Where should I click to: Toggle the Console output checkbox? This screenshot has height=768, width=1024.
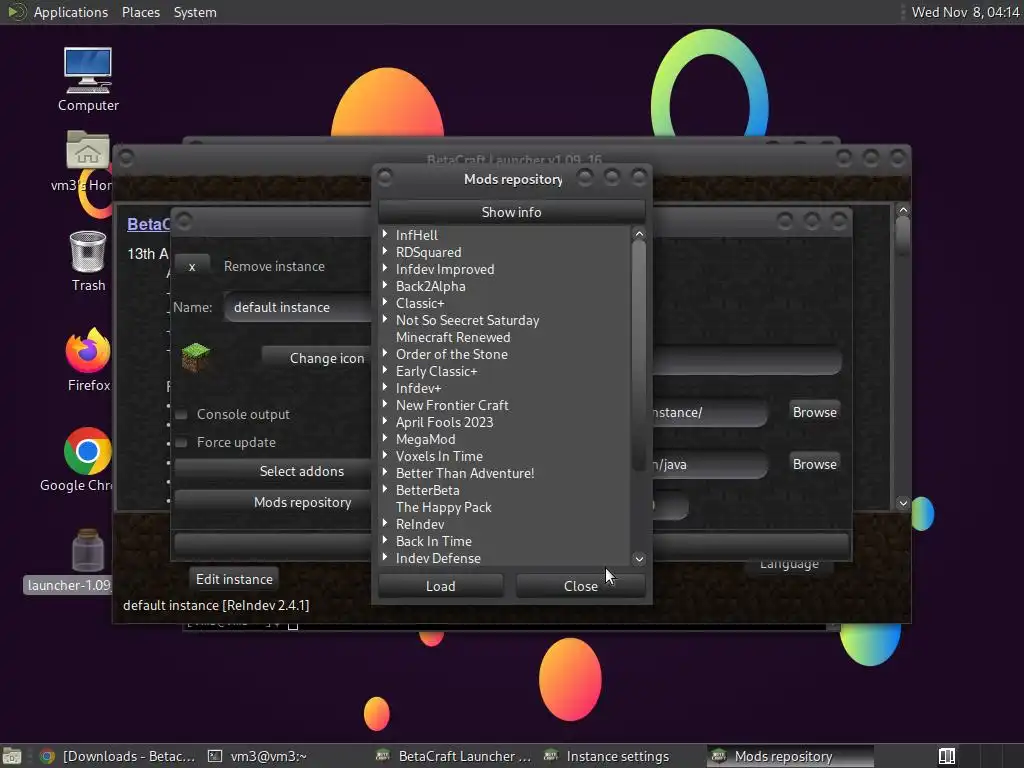coord(182,415)
